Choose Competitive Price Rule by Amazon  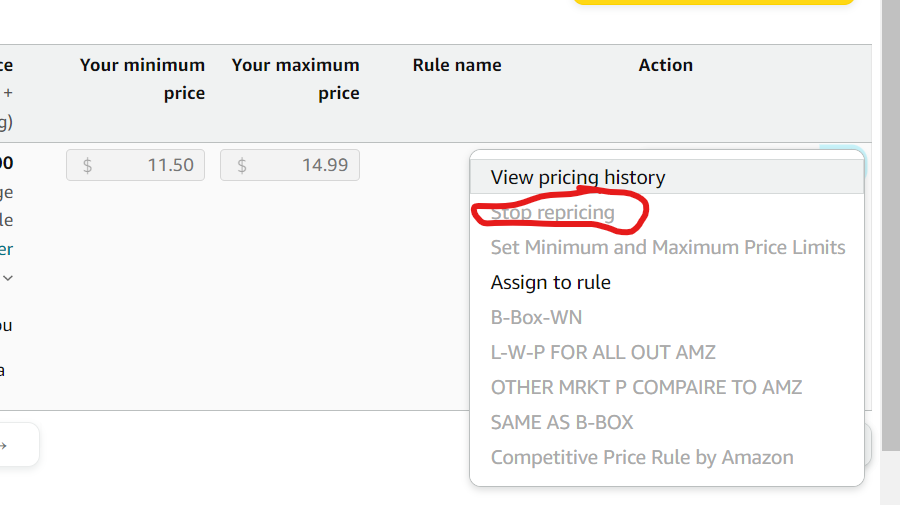click(642, 457)
